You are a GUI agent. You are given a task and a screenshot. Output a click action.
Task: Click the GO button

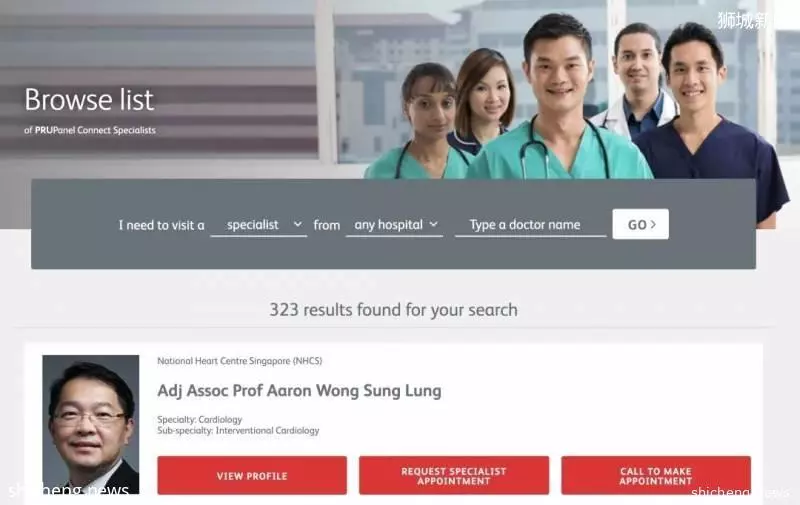tap(641, 224)
